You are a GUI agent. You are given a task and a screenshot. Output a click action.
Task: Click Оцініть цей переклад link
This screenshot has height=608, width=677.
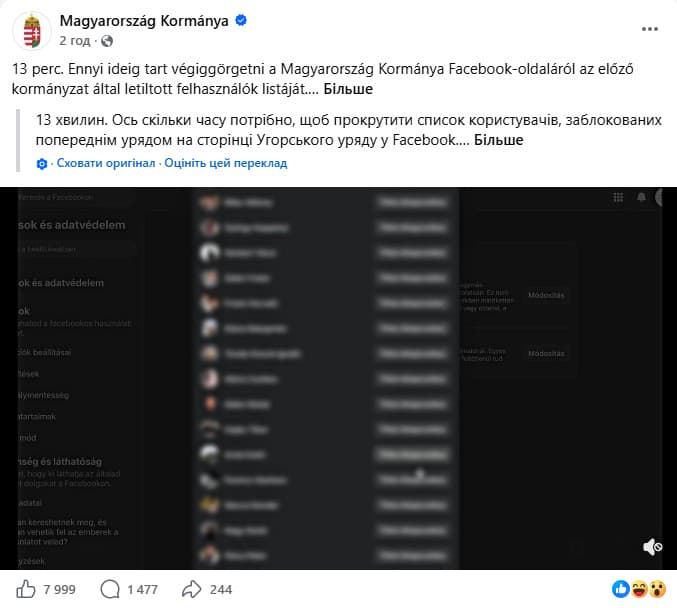click(225, 163)
